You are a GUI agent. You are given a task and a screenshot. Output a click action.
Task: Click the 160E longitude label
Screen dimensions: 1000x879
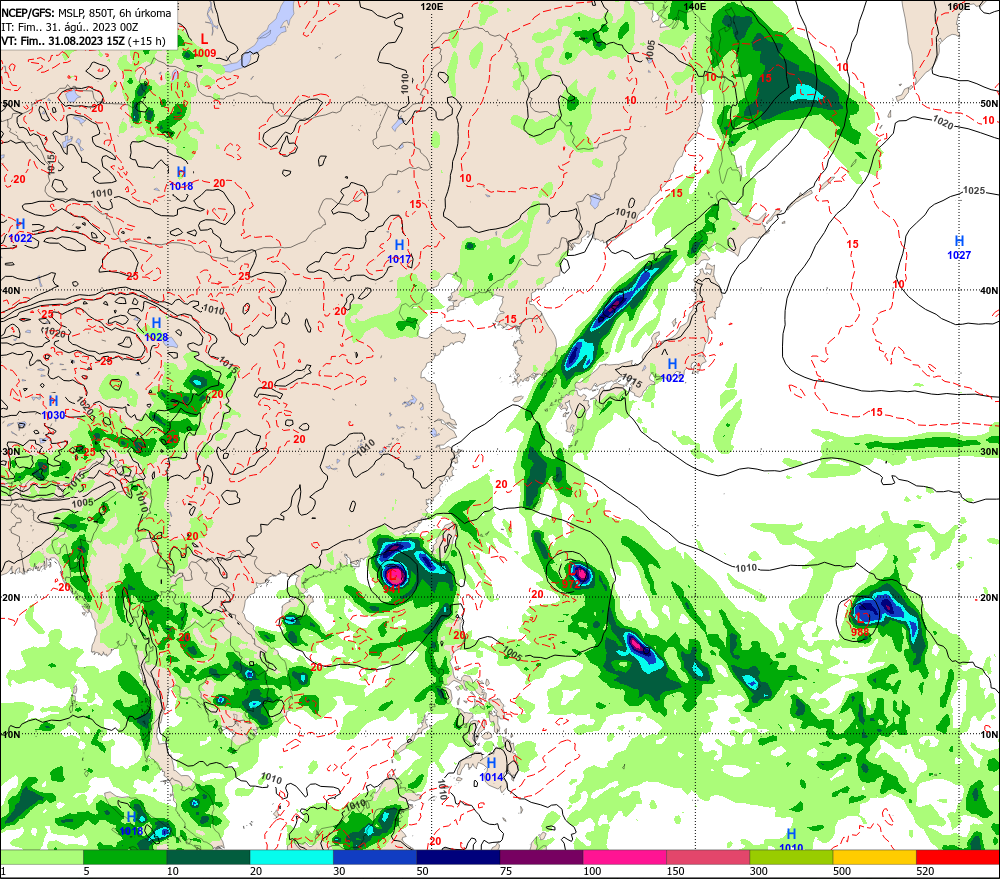(x=959, y=6)
